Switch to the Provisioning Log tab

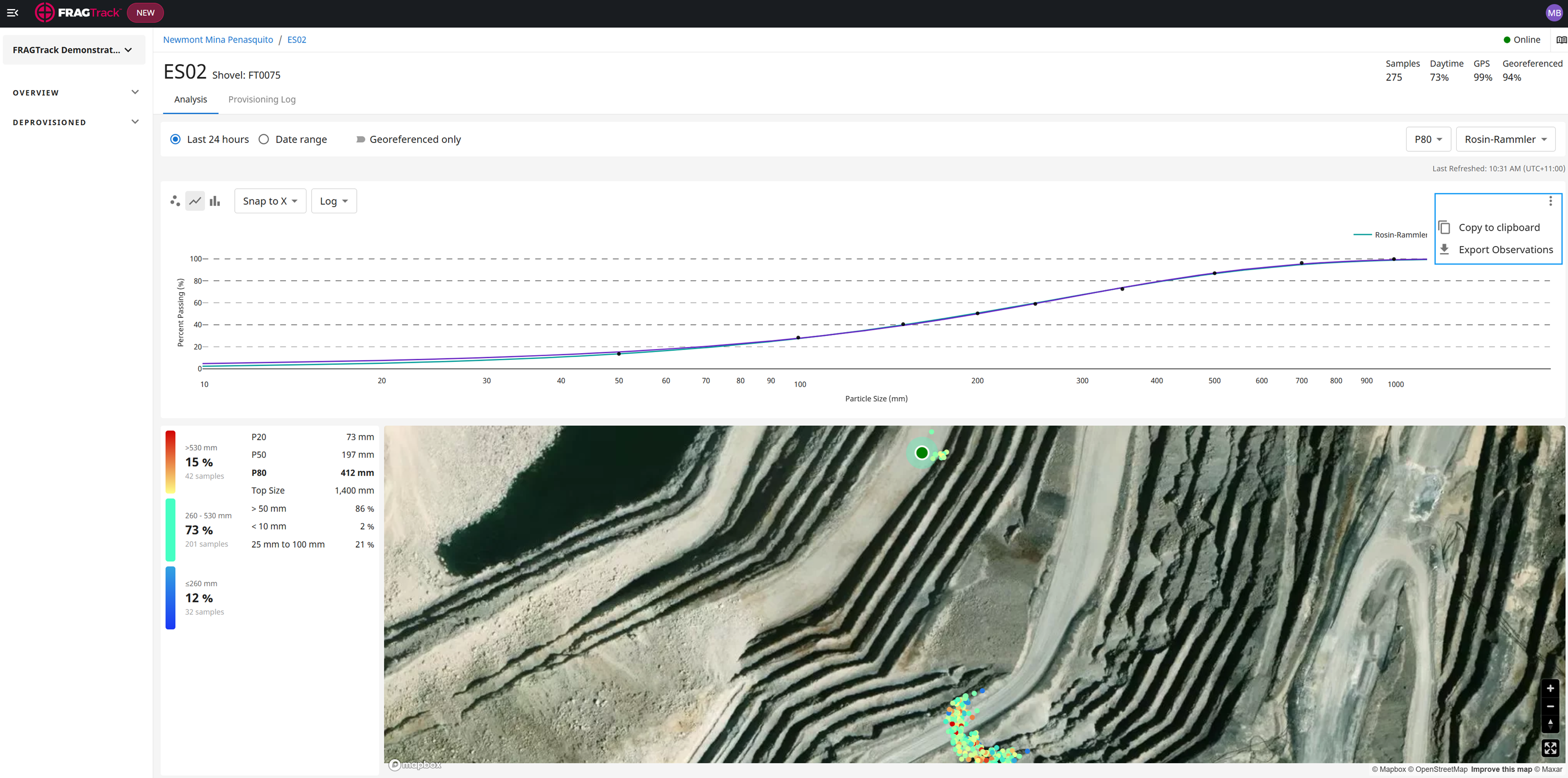click(x=262, y=99)
